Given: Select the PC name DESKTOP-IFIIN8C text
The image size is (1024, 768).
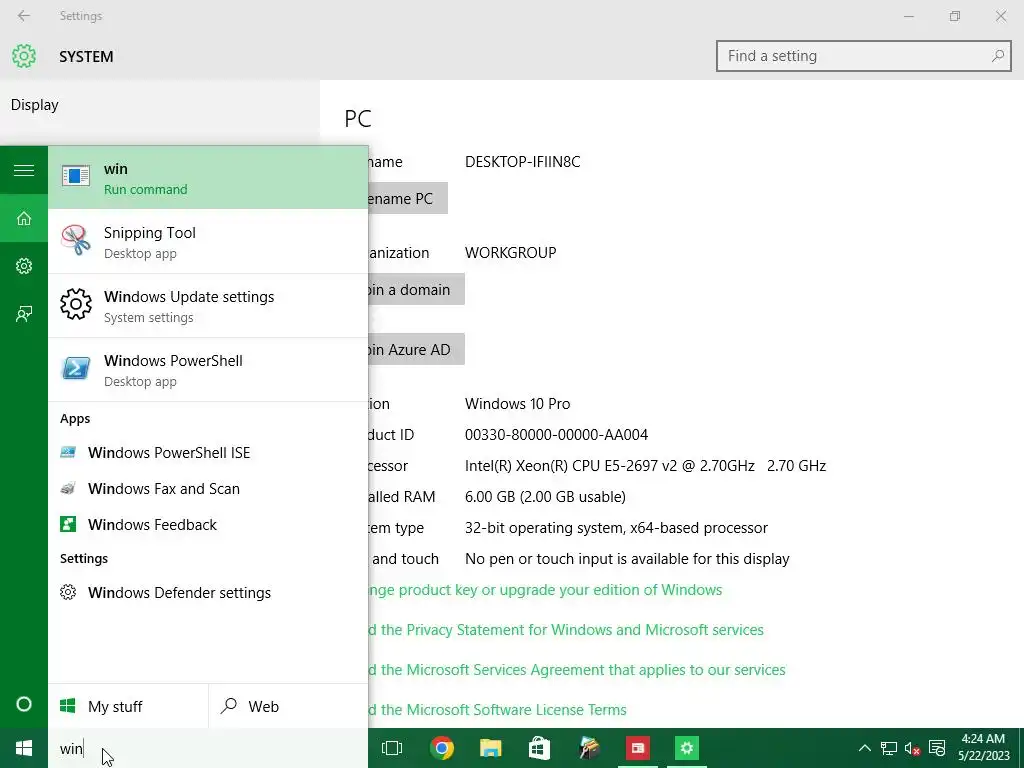Looking at the screenshot, I should (522, 161).
